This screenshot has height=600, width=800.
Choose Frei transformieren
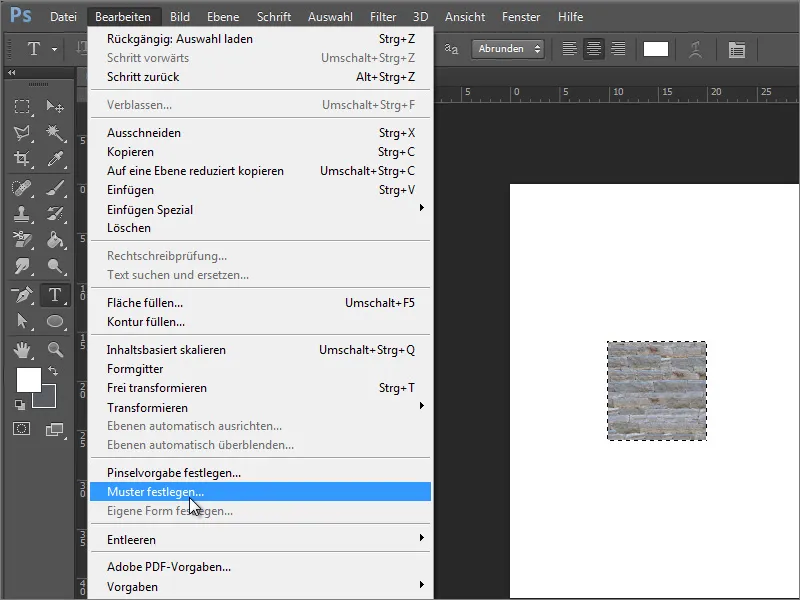tap(261, 388)
